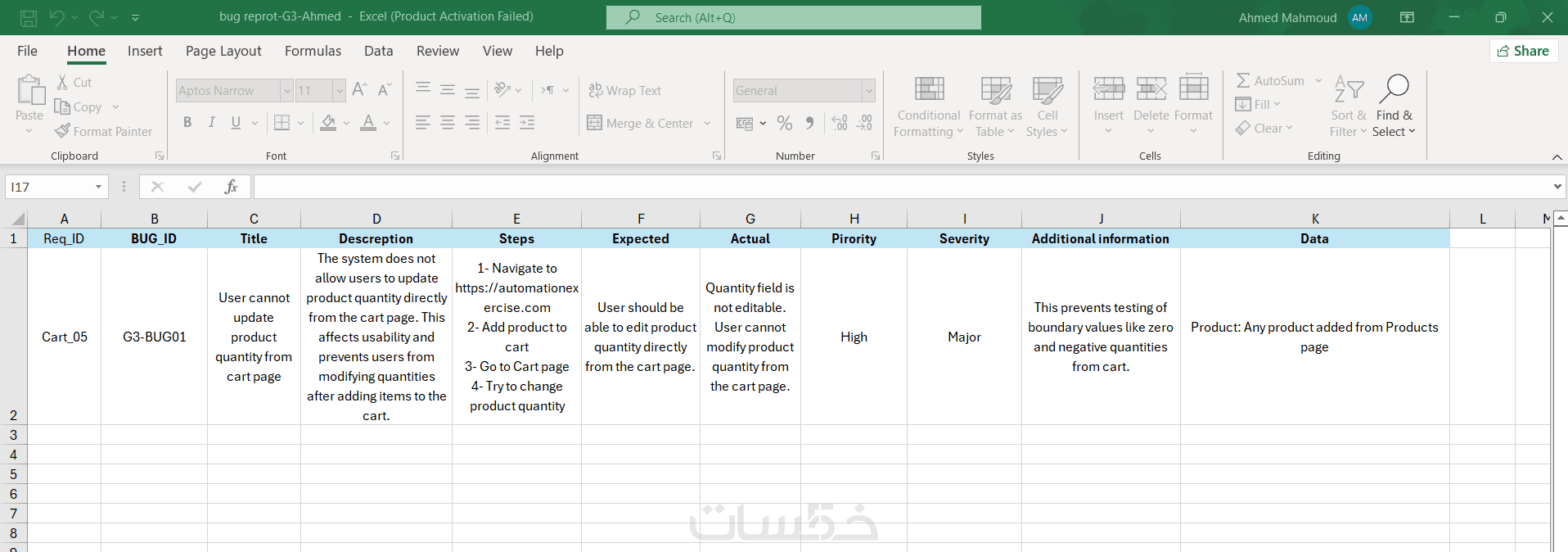Image resolution: width=1568 pixels, height=552 pixels.
Task: Click the Fill Color bucket swatch
Action: click(x=328, y=123)
